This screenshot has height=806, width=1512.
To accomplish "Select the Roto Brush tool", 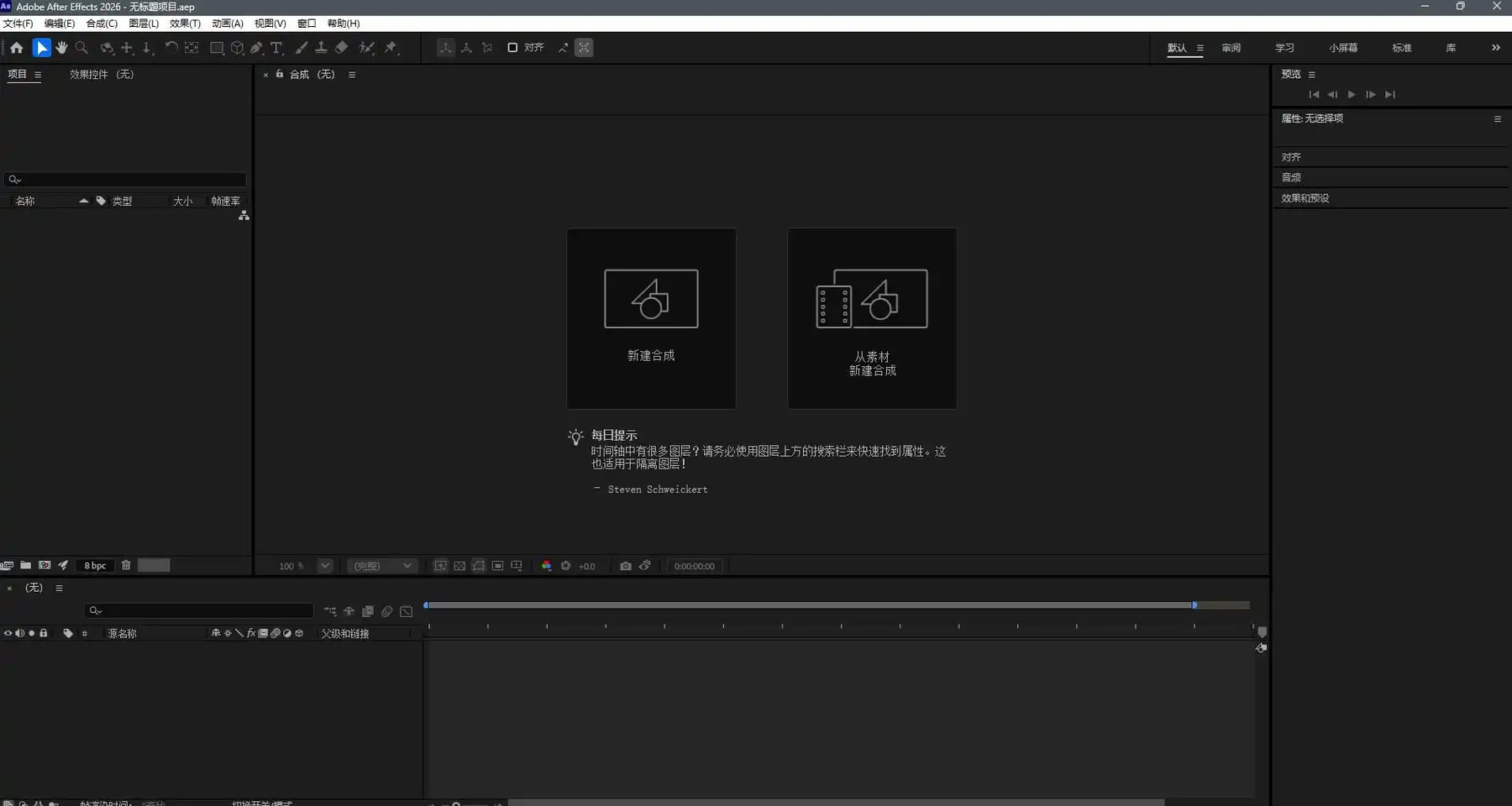I will 367,48.
